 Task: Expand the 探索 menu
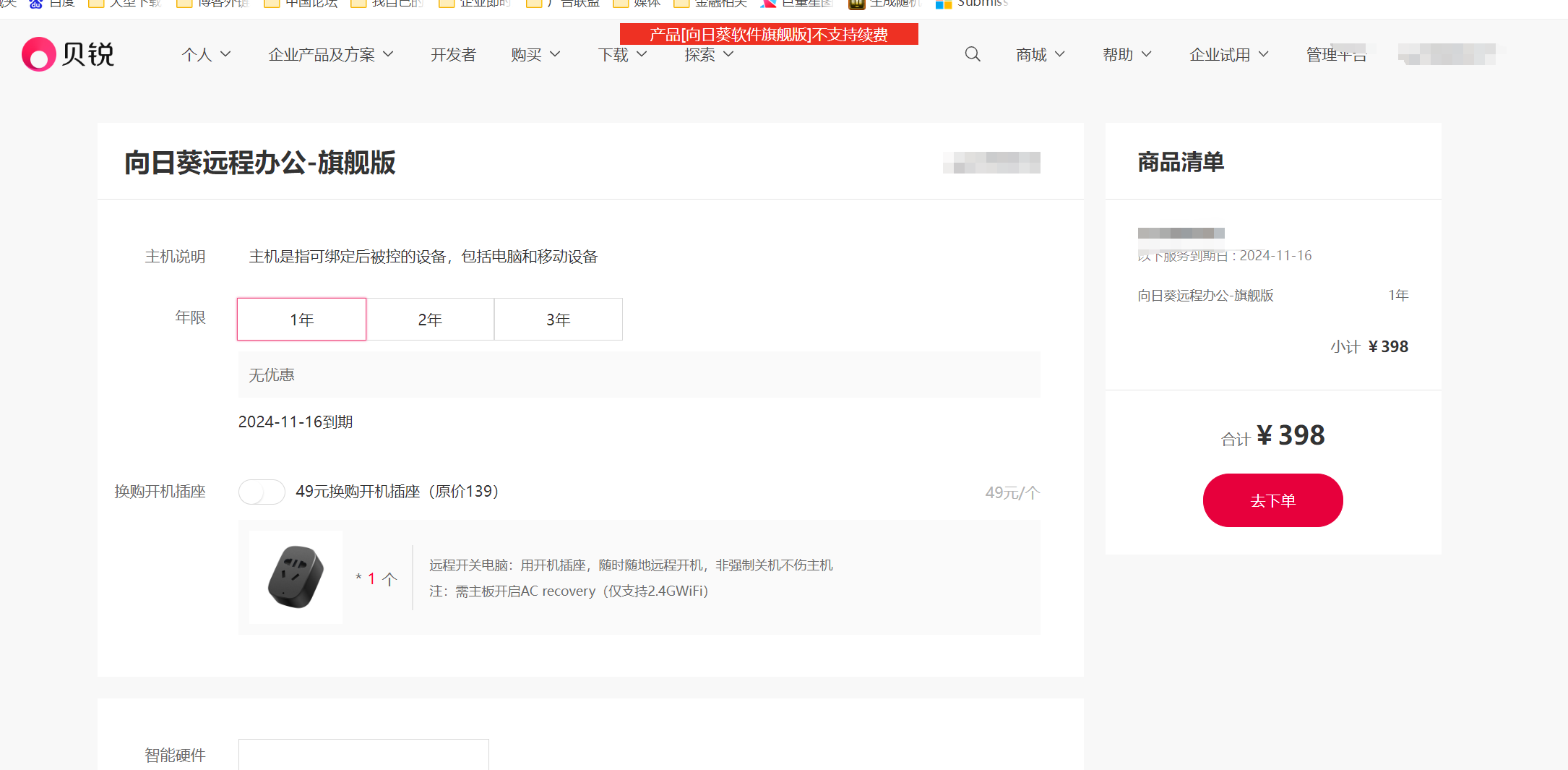click(x=709, y=54)
